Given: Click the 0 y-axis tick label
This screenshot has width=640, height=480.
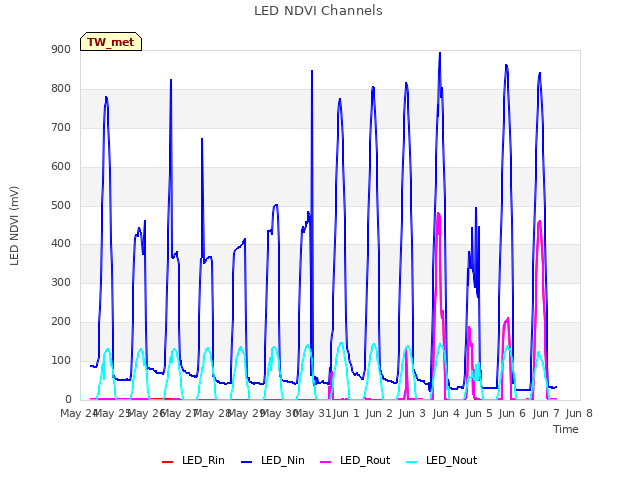Looking at the screenshot, I should 68,399.
